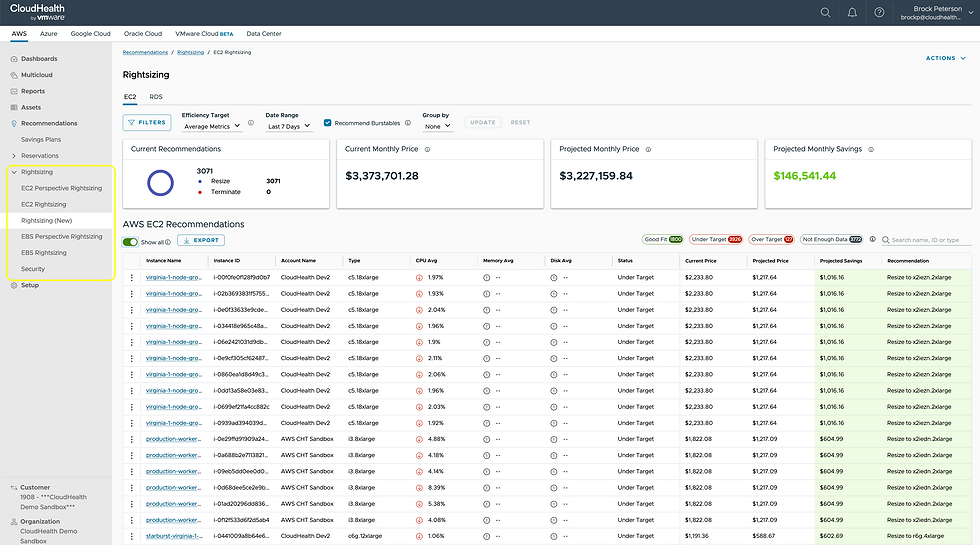Click info icon beside Projected Monthly Savings
Image resolution: width=980 pixels, height=545 pixels.
click(871, 149)
